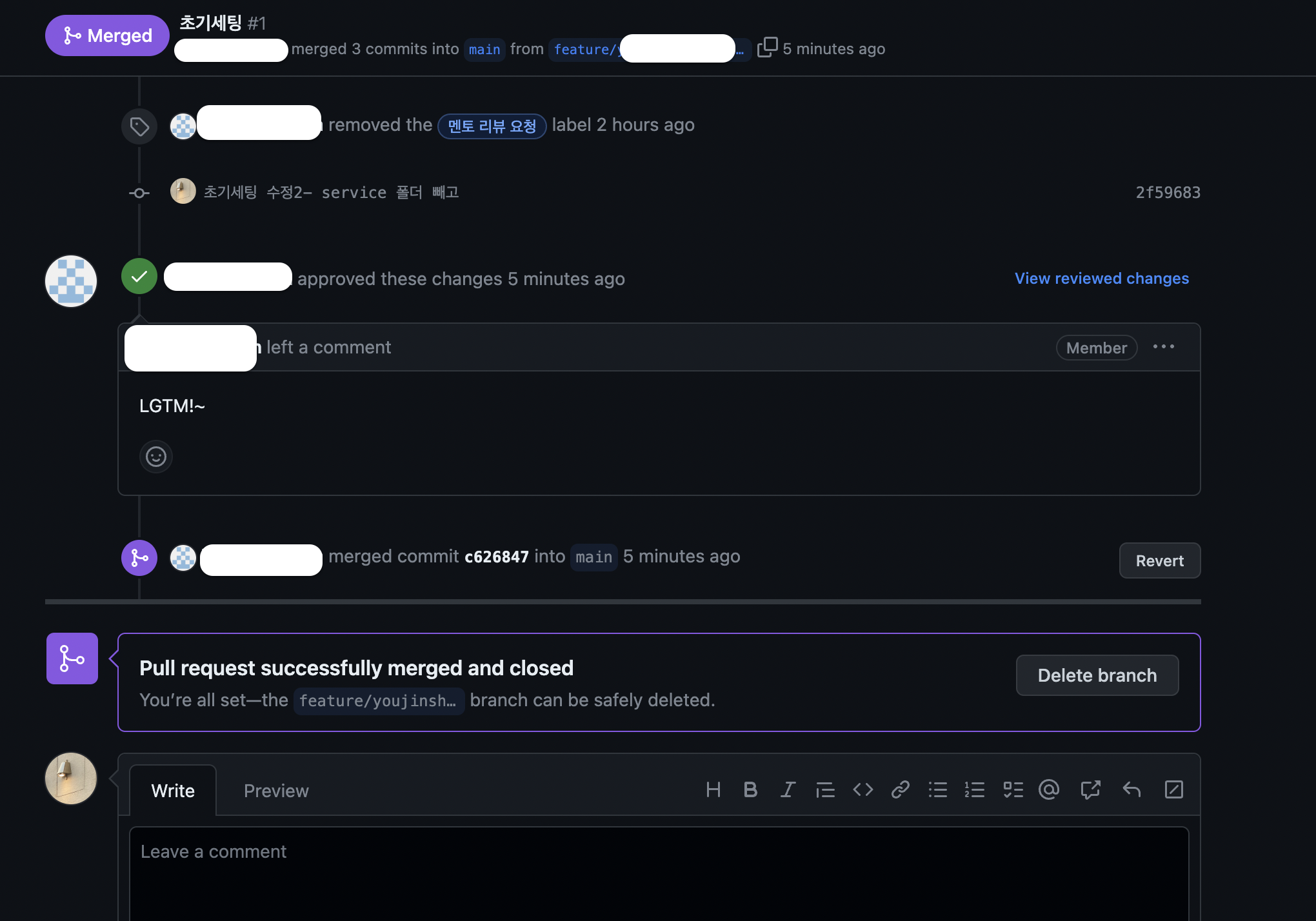1316x921 pixels.
Task: Add a link to comment
Action: 900,790
